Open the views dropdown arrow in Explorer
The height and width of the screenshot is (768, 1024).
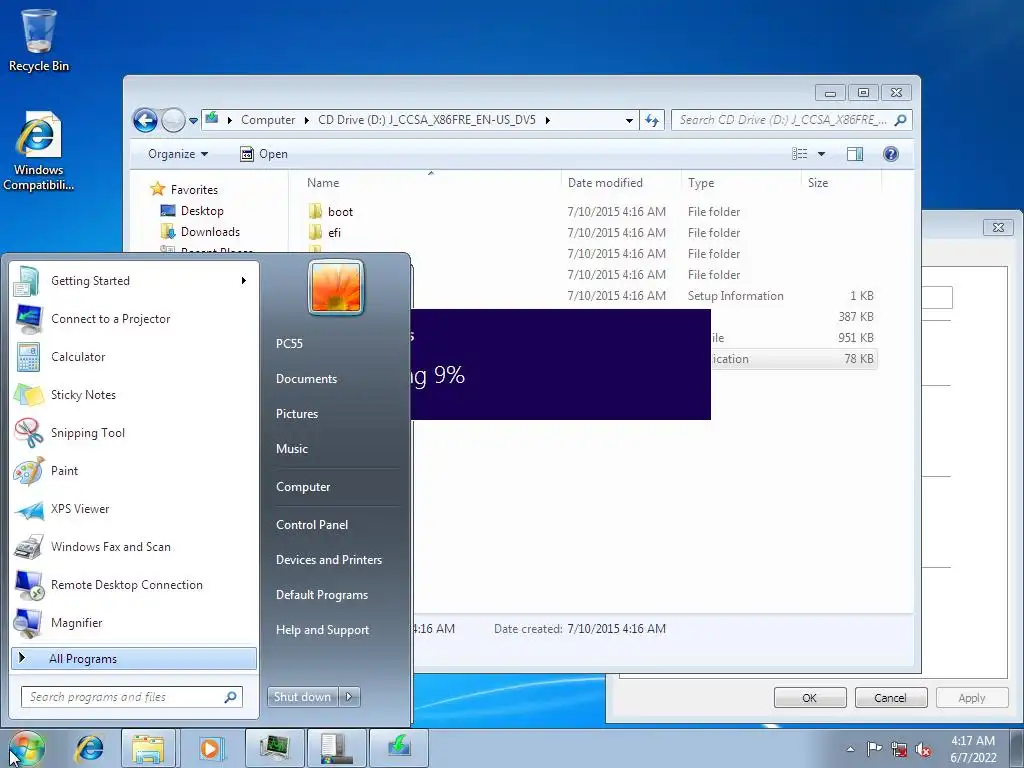(822, 154)
